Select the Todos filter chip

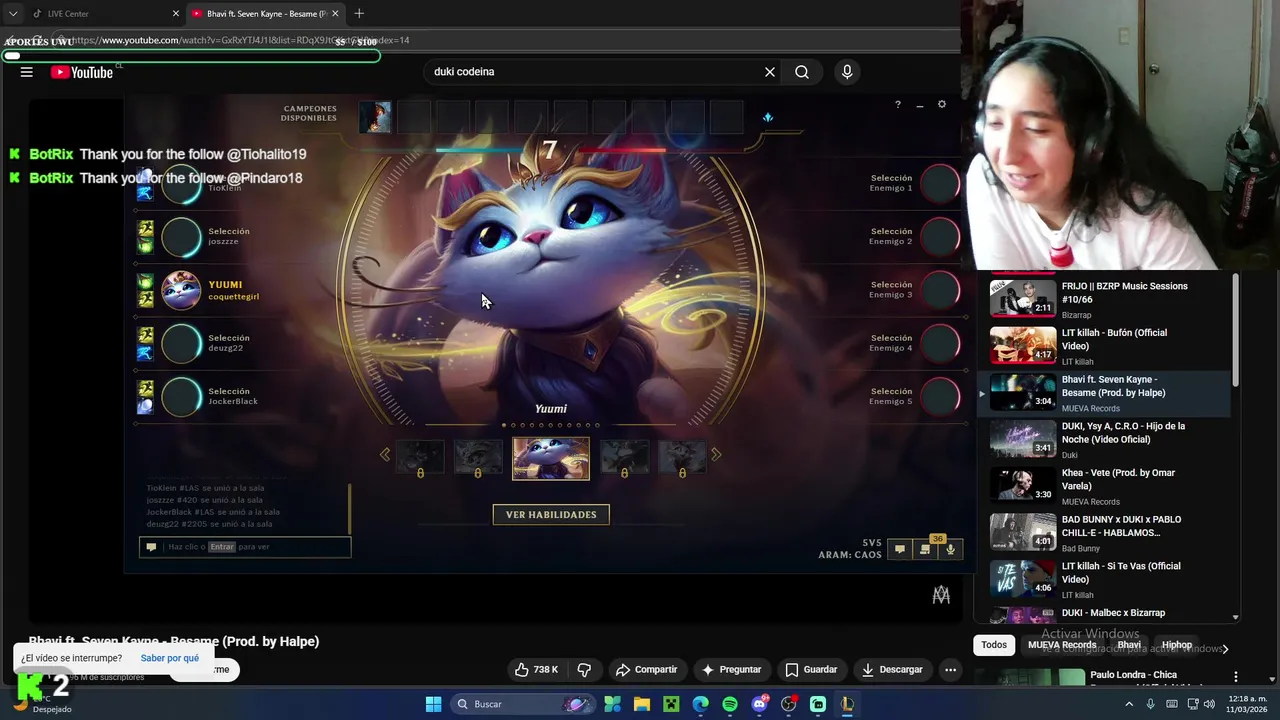(994, 645)
